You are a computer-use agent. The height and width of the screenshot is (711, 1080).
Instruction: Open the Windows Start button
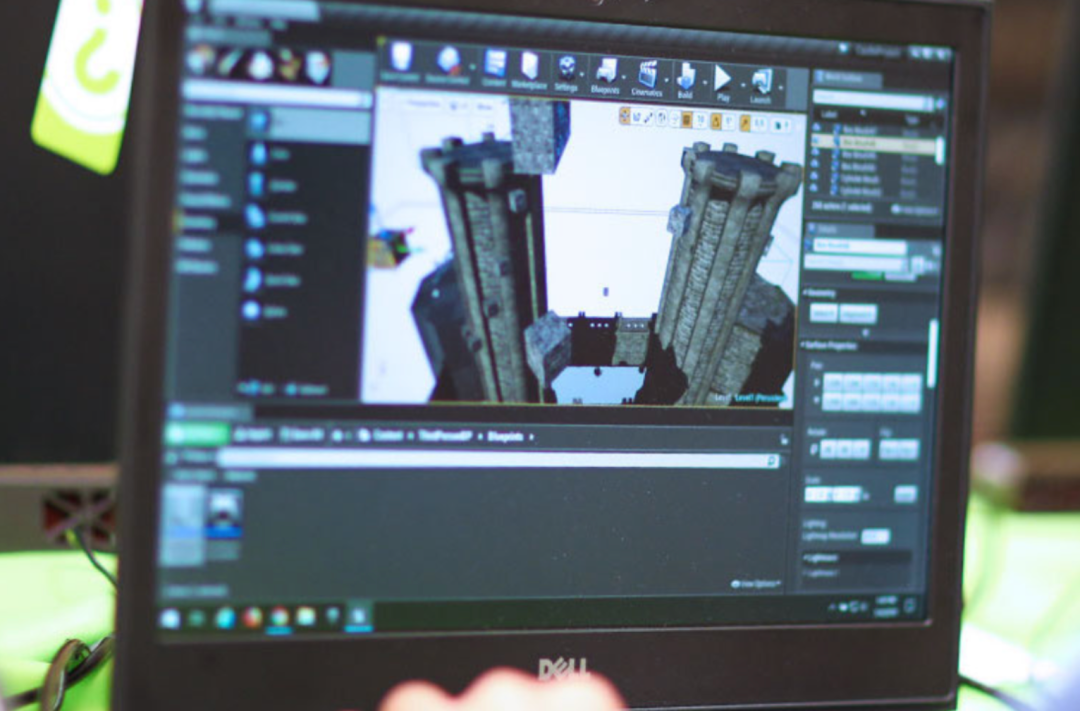tap(170, 618)
